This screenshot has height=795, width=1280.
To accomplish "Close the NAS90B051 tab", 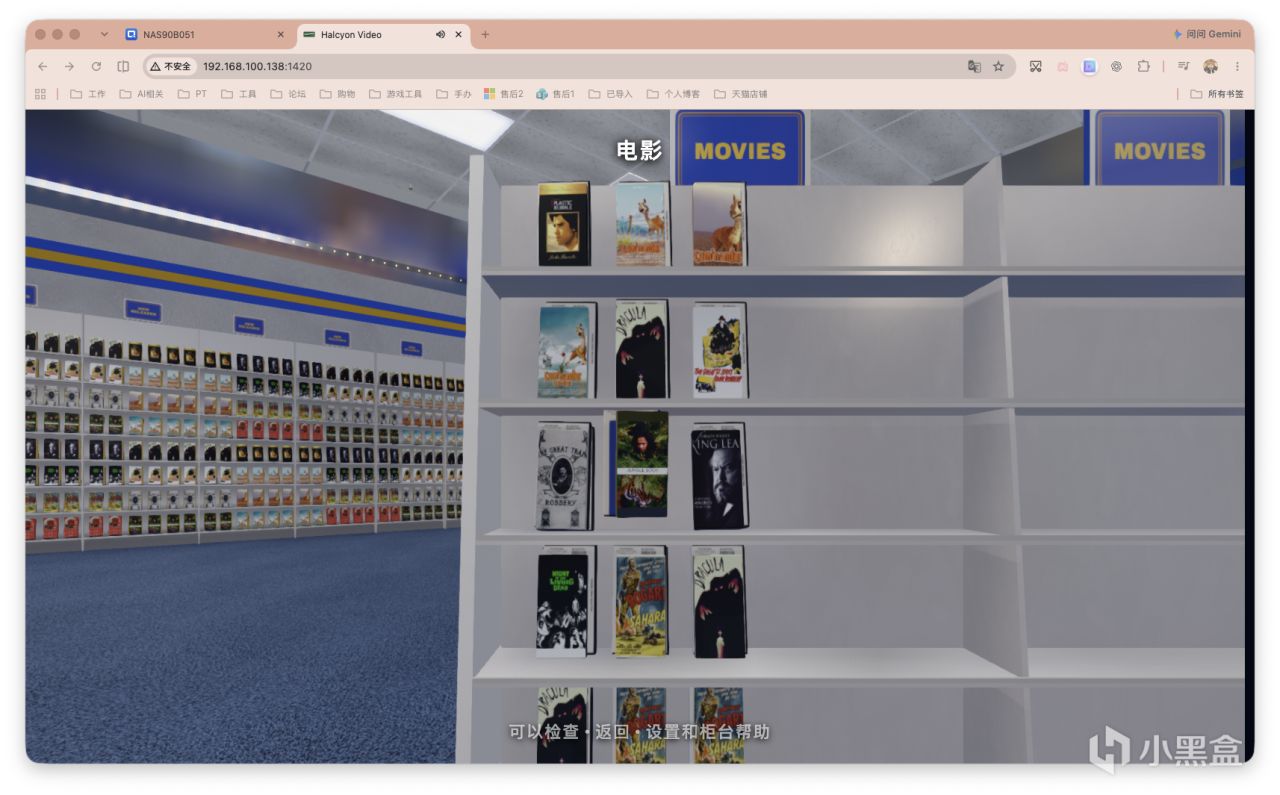I will pos(280,34).
